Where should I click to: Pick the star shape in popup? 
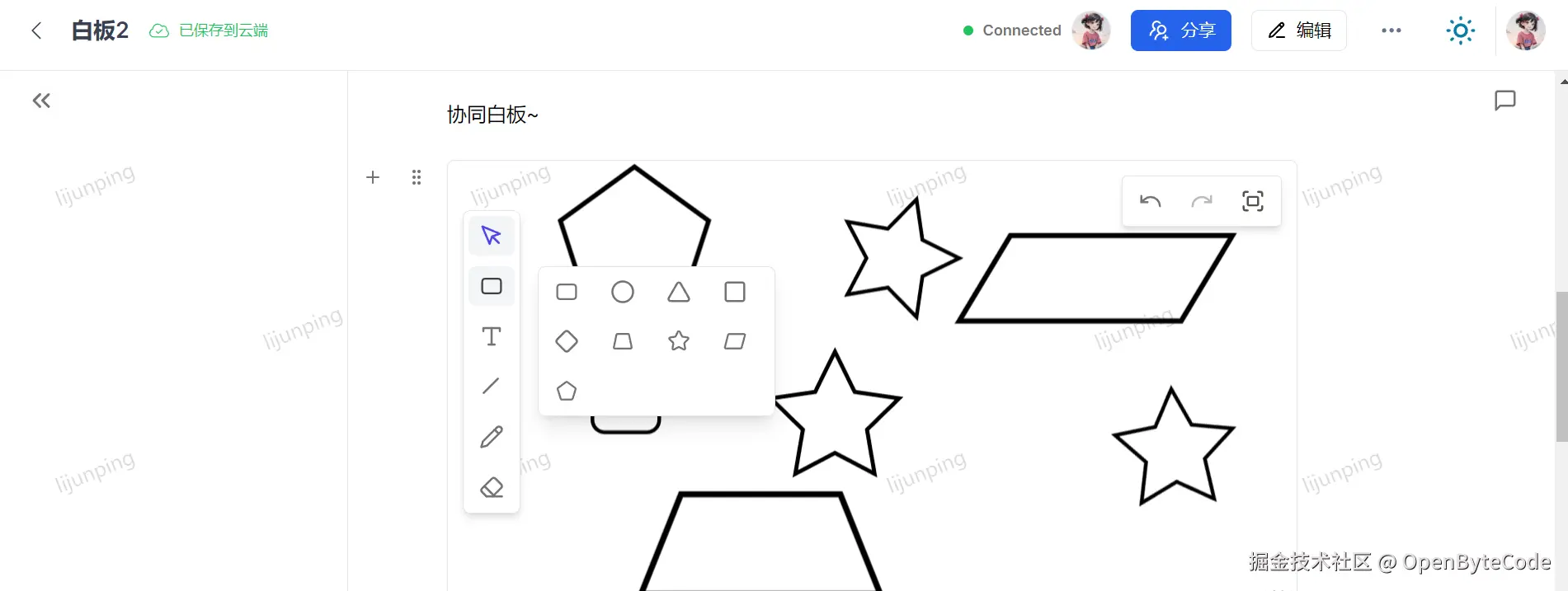[679, 340]
